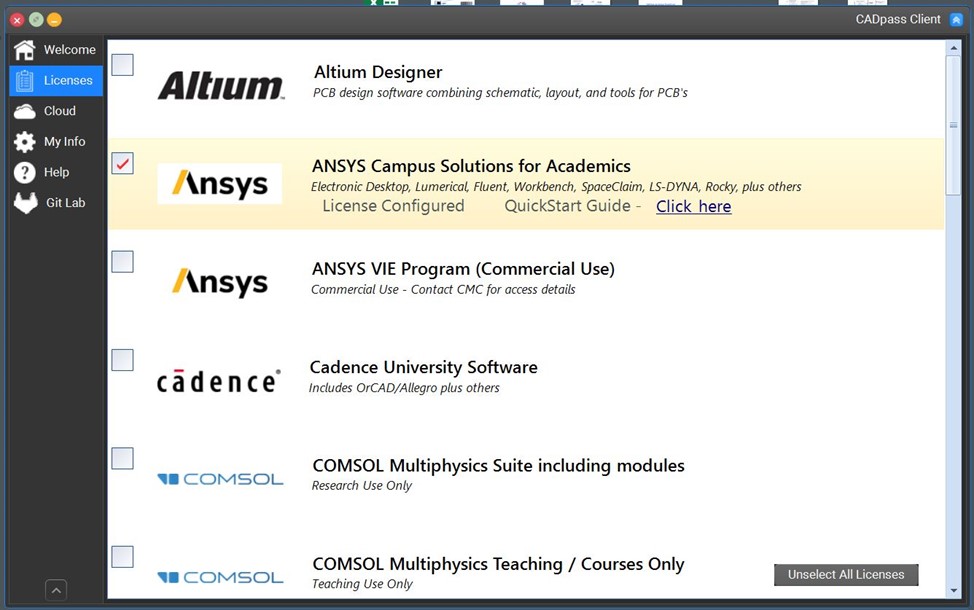Click the Altium logo
The width and height of the screenshot is (974, 610).
(221, 86)
